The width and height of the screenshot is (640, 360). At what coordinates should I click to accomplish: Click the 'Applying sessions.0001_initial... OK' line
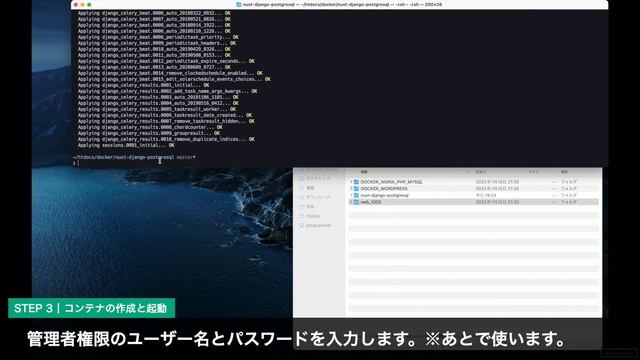coord(126,145)
